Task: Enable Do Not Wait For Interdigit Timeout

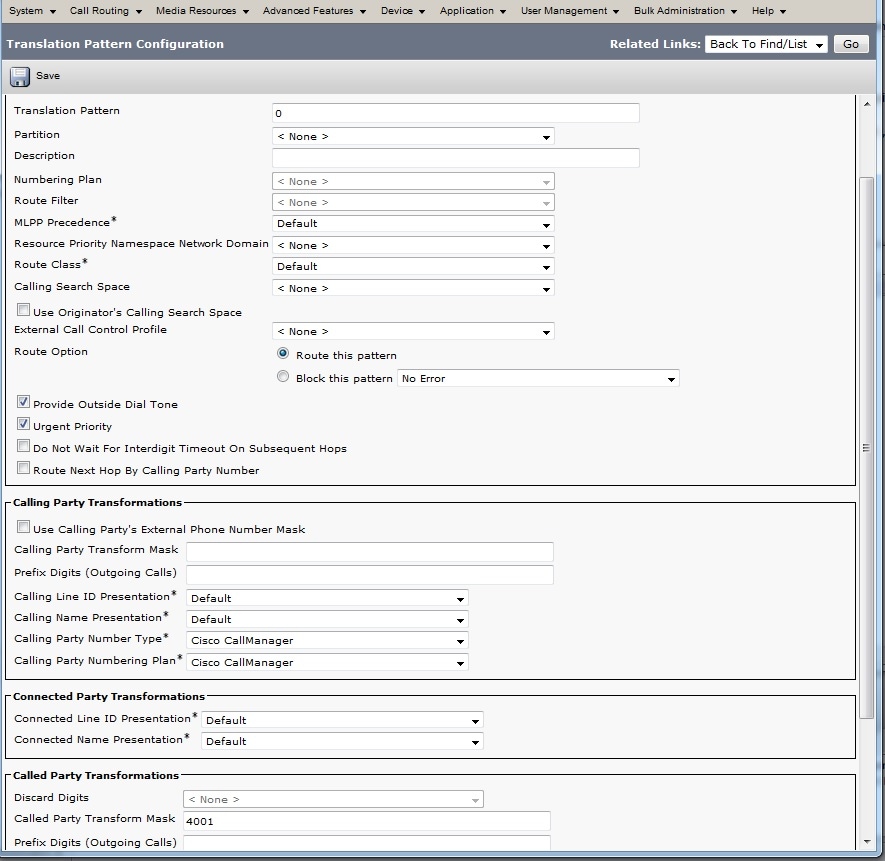Action: pos(23,446)
